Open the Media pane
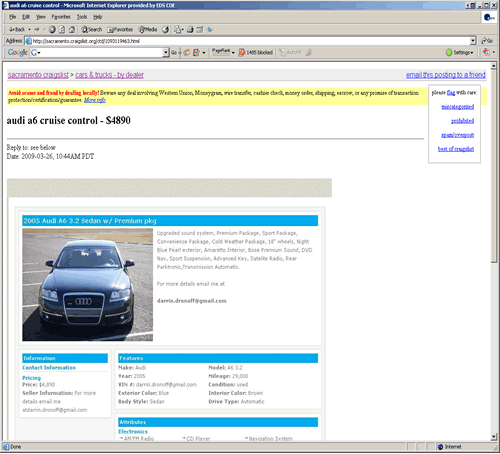 pyautogui.click(x=148, y=30)
